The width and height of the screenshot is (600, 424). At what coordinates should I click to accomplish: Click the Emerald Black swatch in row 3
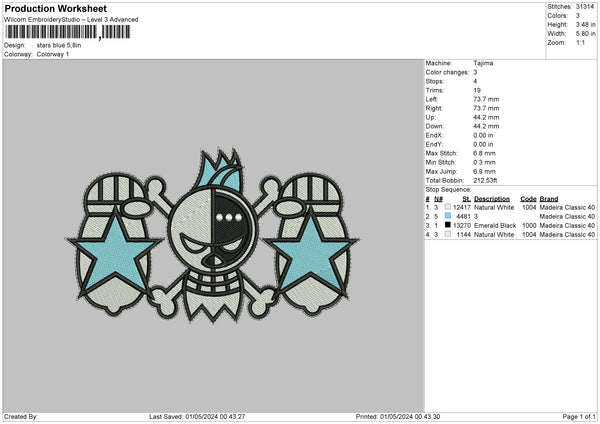click(448, 225)
